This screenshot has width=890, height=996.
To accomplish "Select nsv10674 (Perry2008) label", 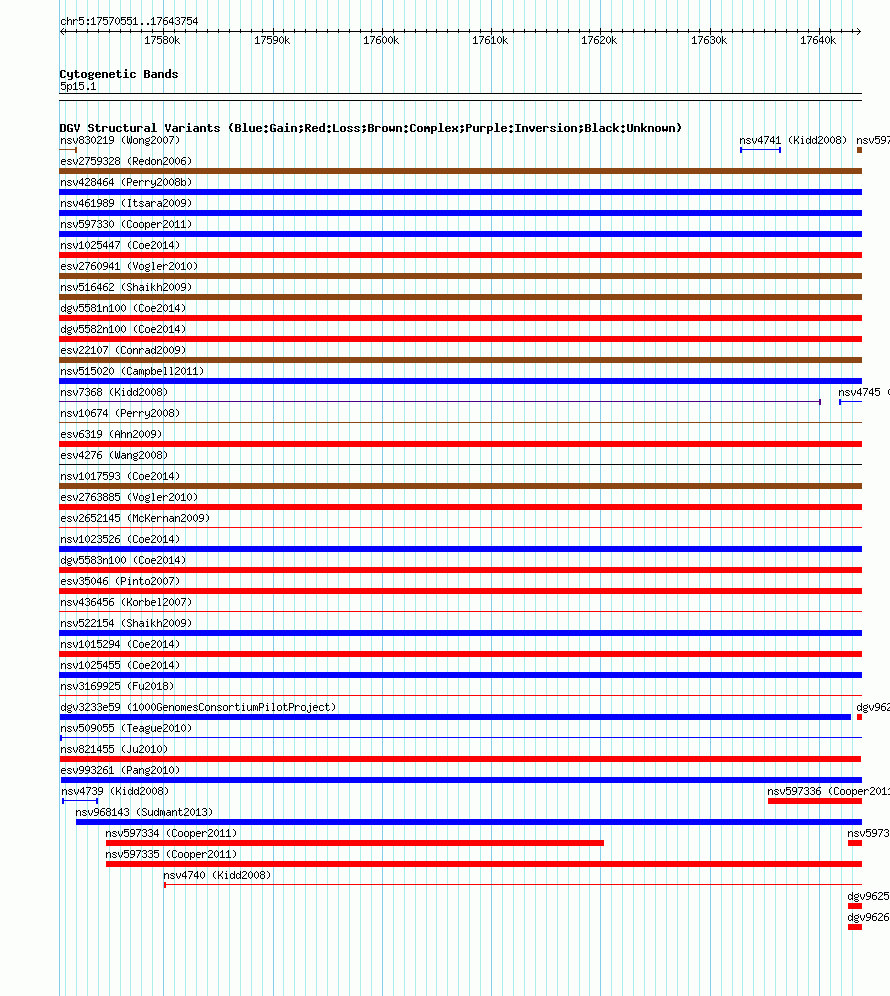I will [x=120, y=413].
